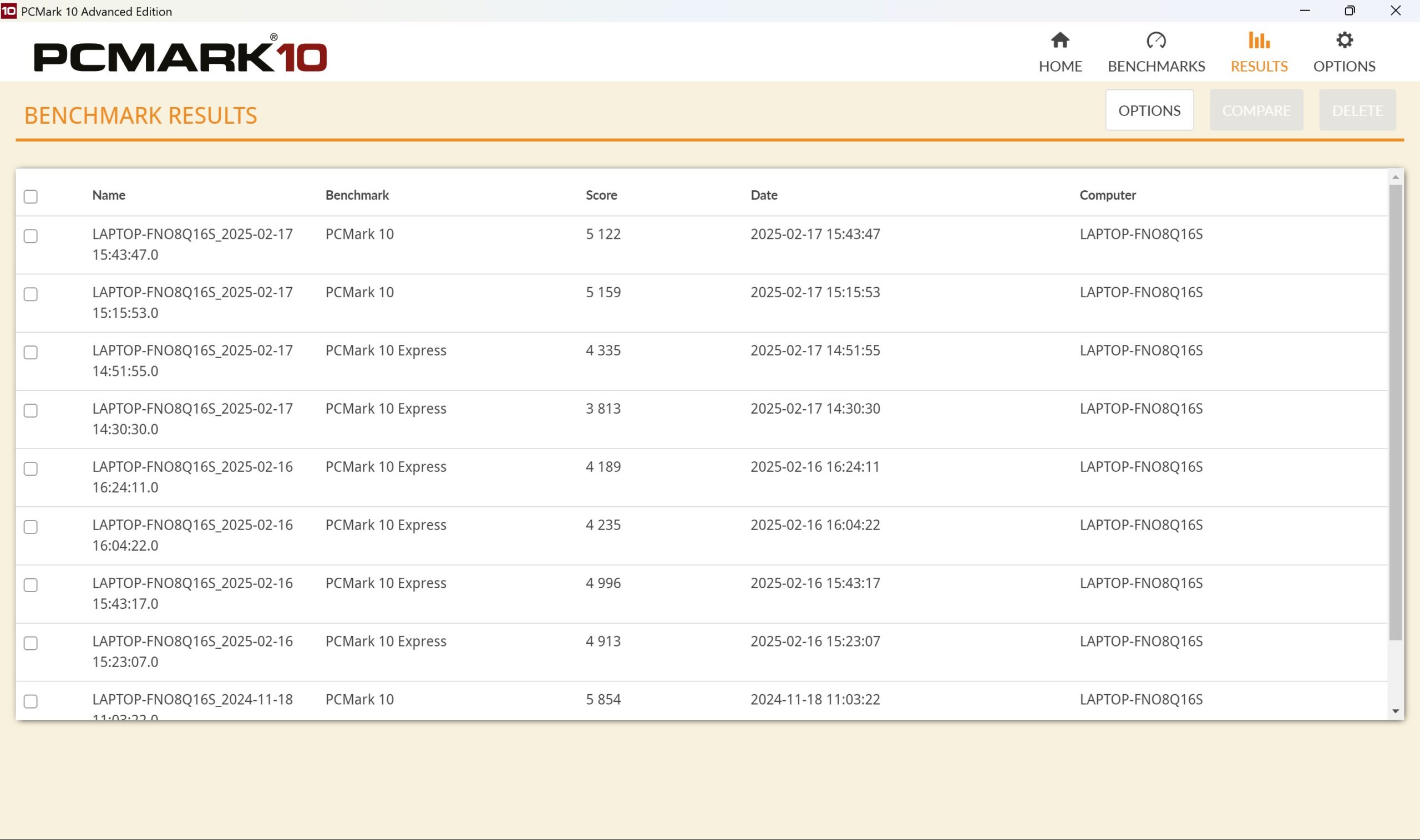
Task: Click the PCMark 10 title bar app icon
Action: 8,11
